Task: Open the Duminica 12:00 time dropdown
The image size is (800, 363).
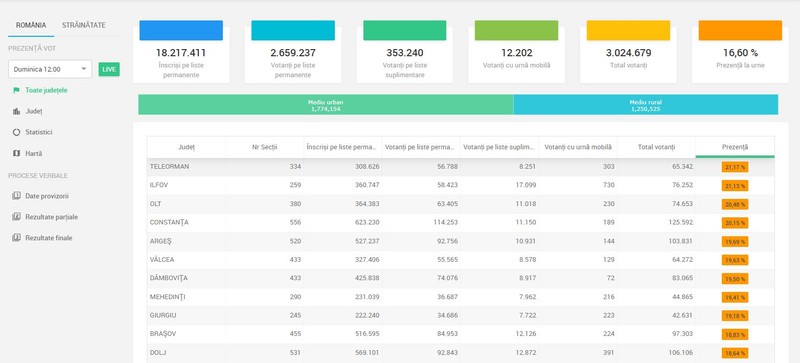Action: pos(50,69)
